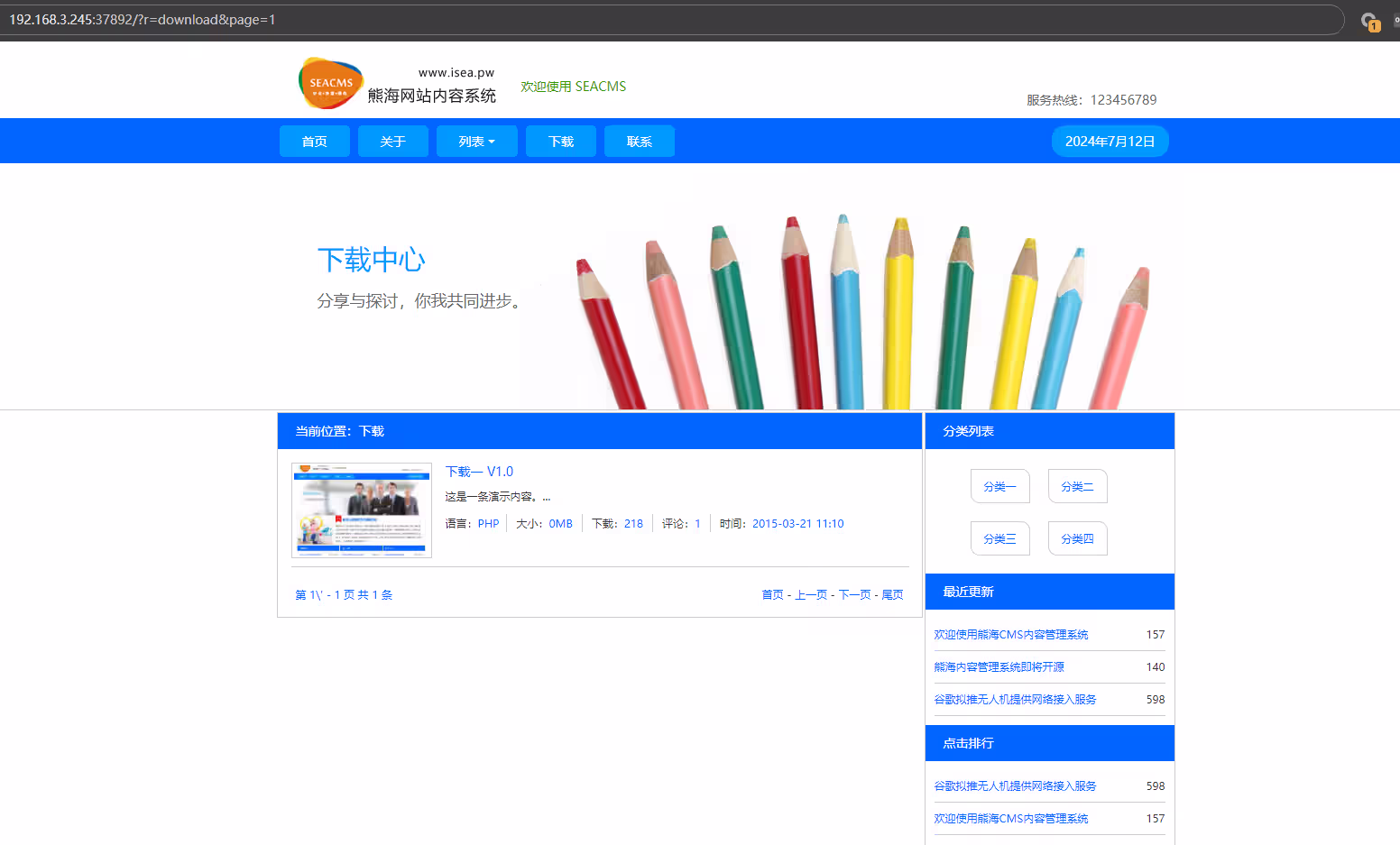Go to the 首页 navigation tab
This screenshot has width=1400, height=845.
[314, 142]
